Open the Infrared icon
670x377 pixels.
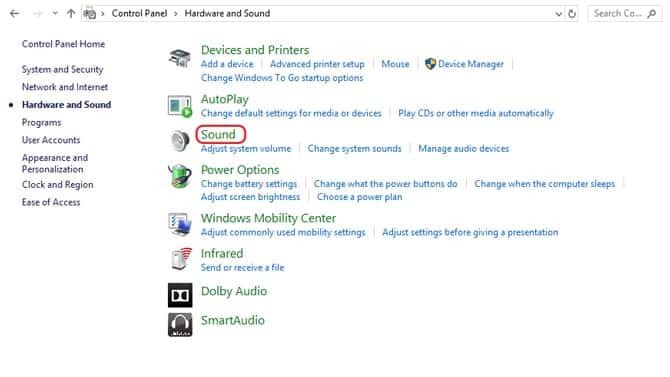pyautogui.click(x=180, y=259)
